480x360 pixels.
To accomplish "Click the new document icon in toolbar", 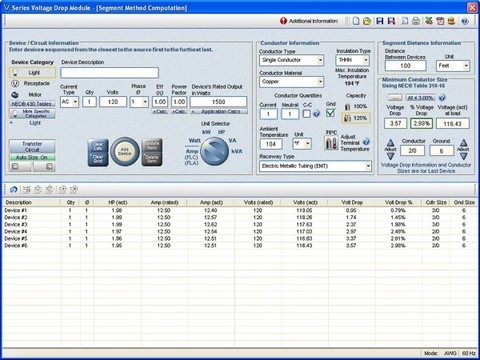I will point(356,21).
